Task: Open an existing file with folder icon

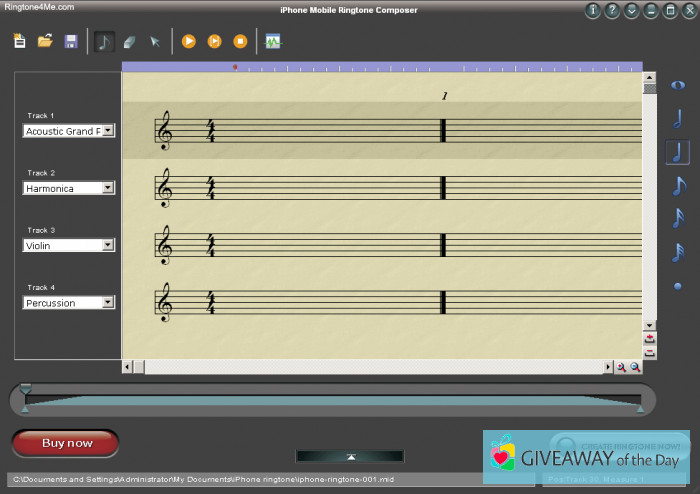Action: point(45,41)
